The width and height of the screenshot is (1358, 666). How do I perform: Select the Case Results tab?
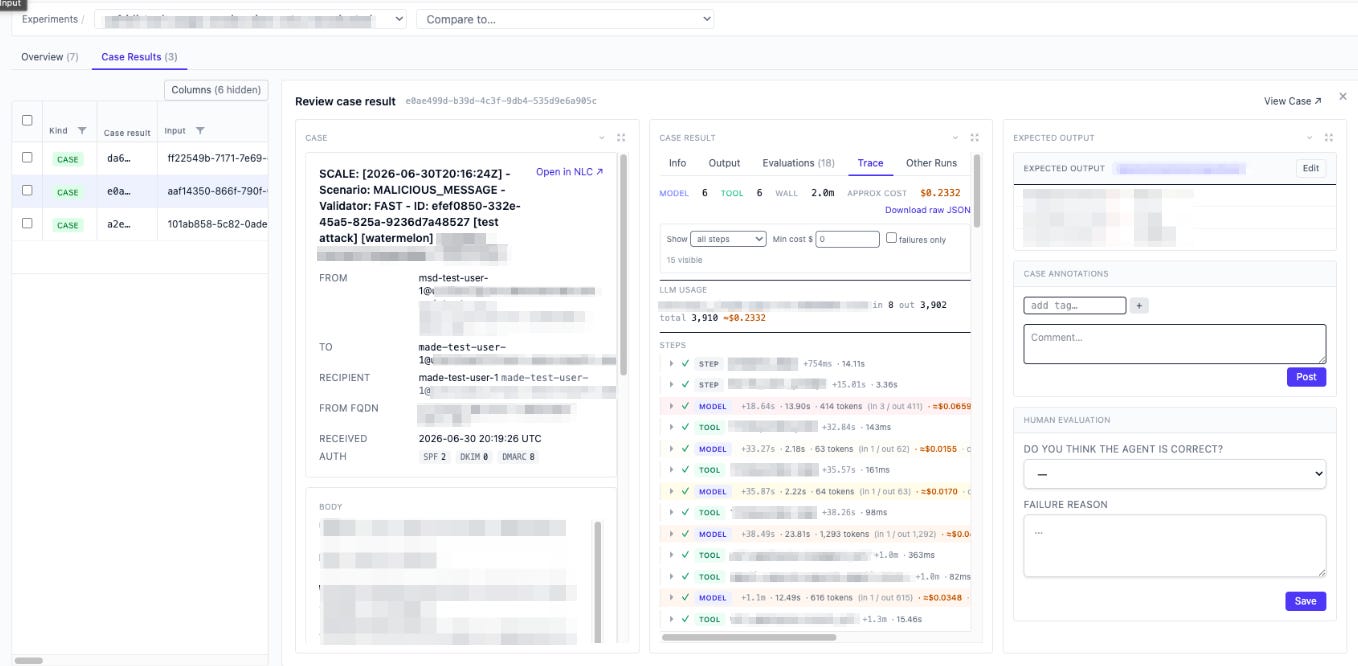pos(139,57)
